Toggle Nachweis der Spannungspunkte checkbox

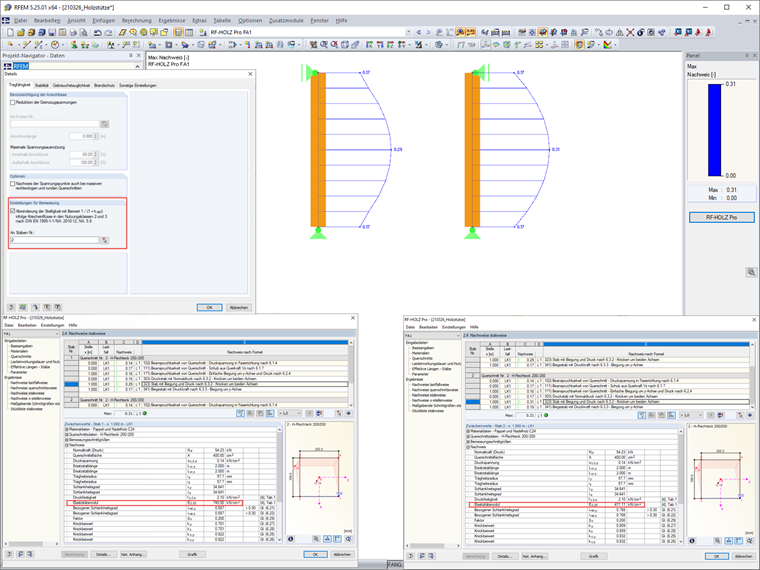(13, 184)
